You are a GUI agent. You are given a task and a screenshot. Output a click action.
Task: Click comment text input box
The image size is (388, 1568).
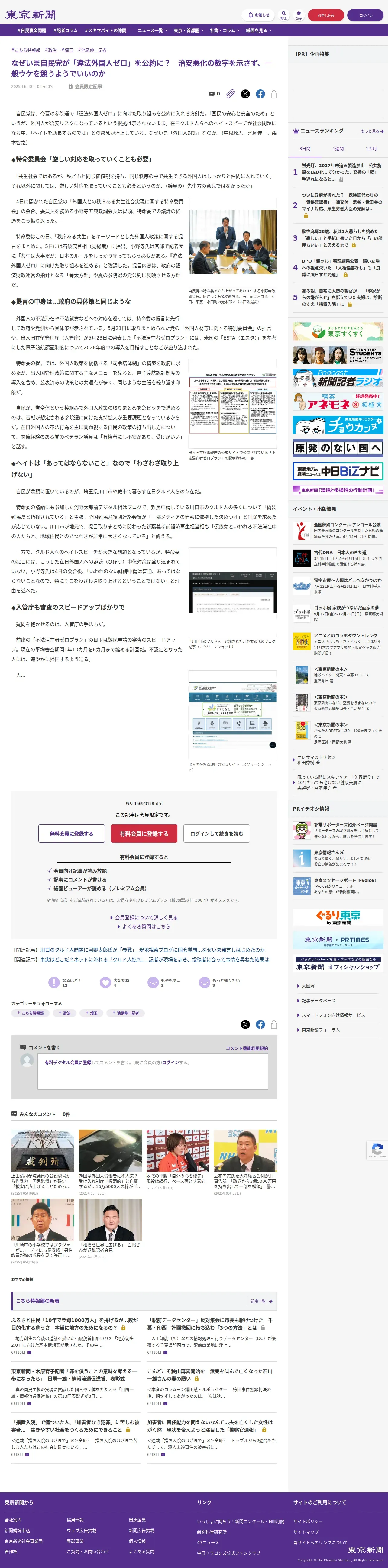pos(152,1071)
